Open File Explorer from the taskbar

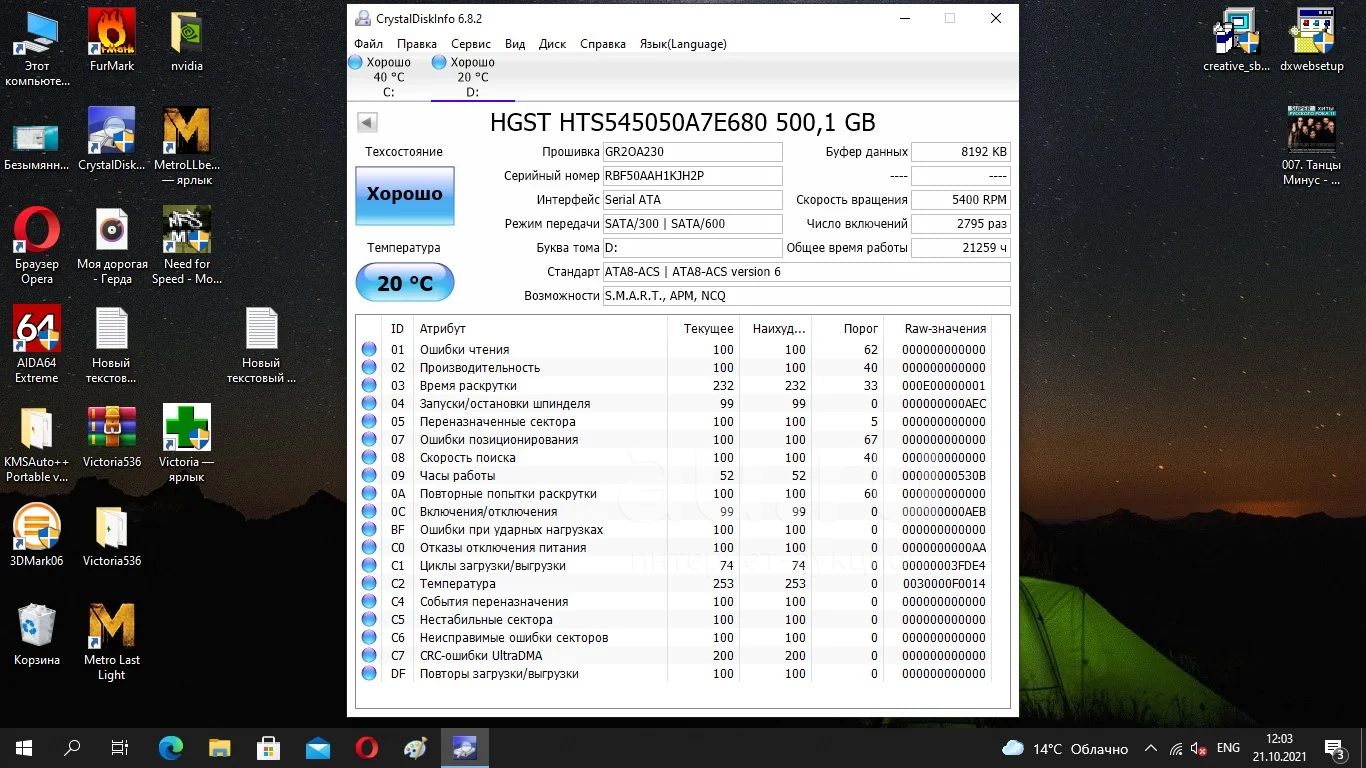220,747
